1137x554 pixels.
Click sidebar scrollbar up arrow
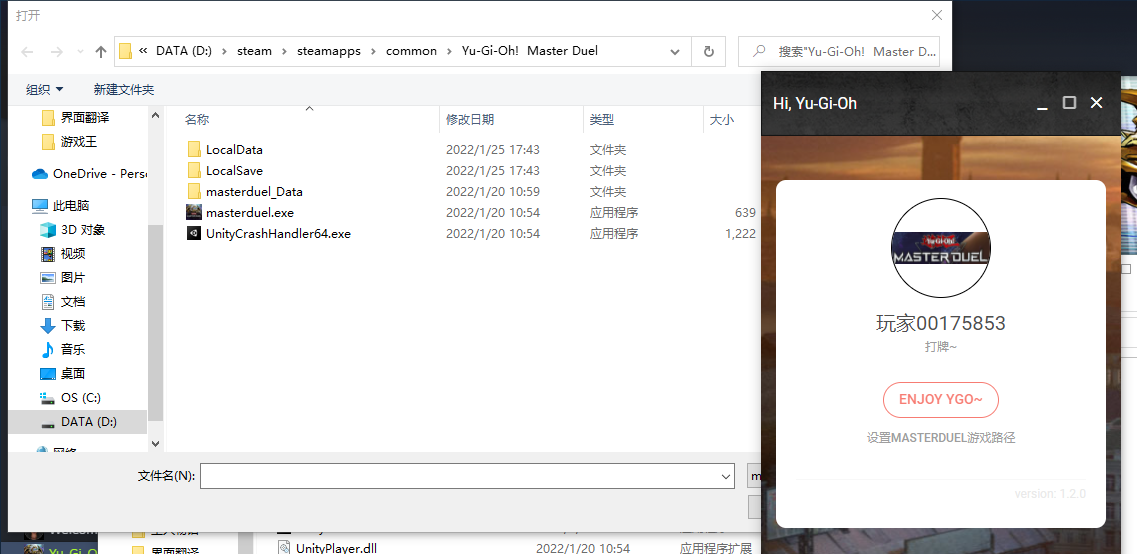[155, 114]
